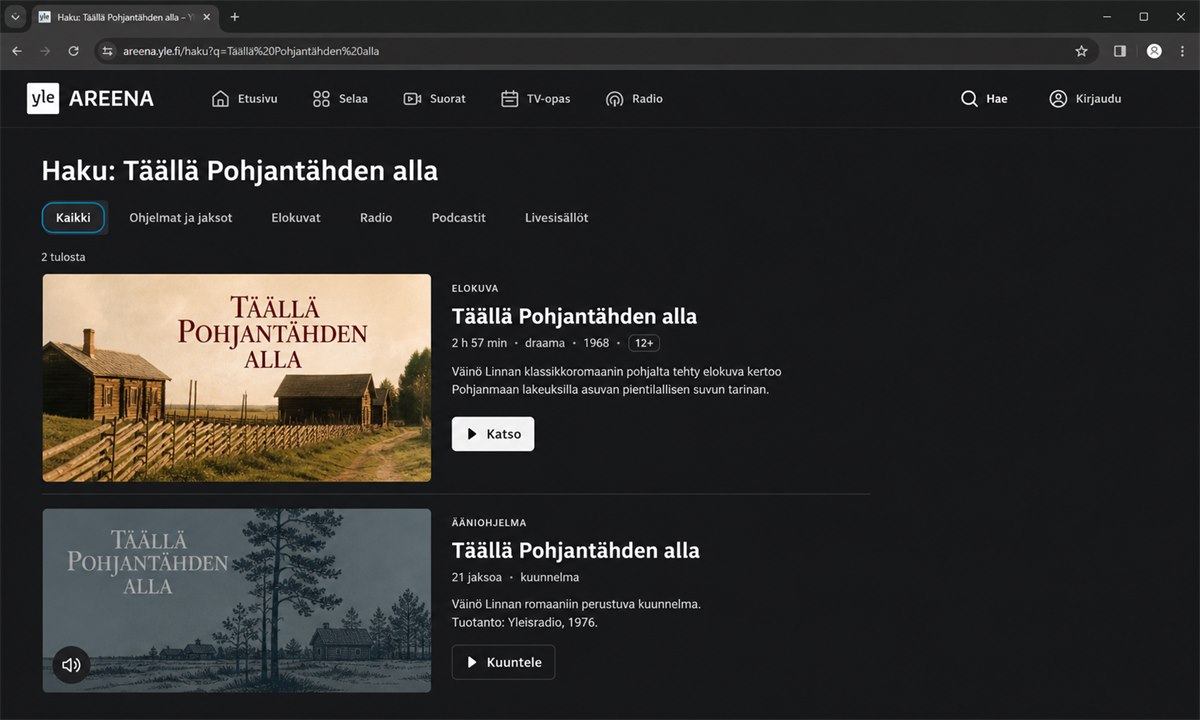Open the film thumbnail with farmhouses
The image size is (1200, 720).
click(x=237, y=378)
